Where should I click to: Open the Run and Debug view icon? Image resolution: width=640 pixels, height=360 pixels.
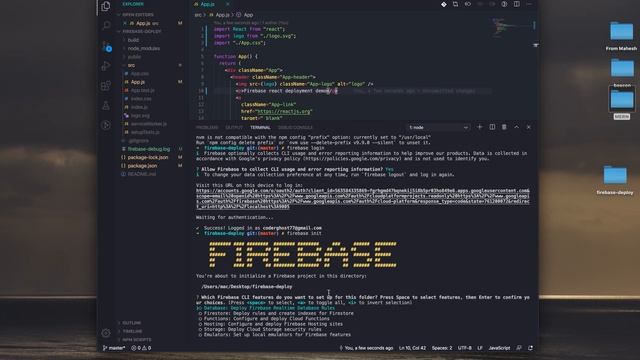tap(106, 66)
